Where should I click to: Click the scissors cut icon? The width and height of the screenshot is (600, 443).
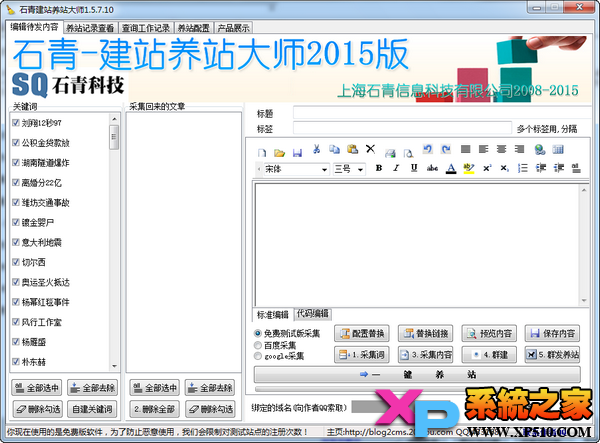[316, 149]
